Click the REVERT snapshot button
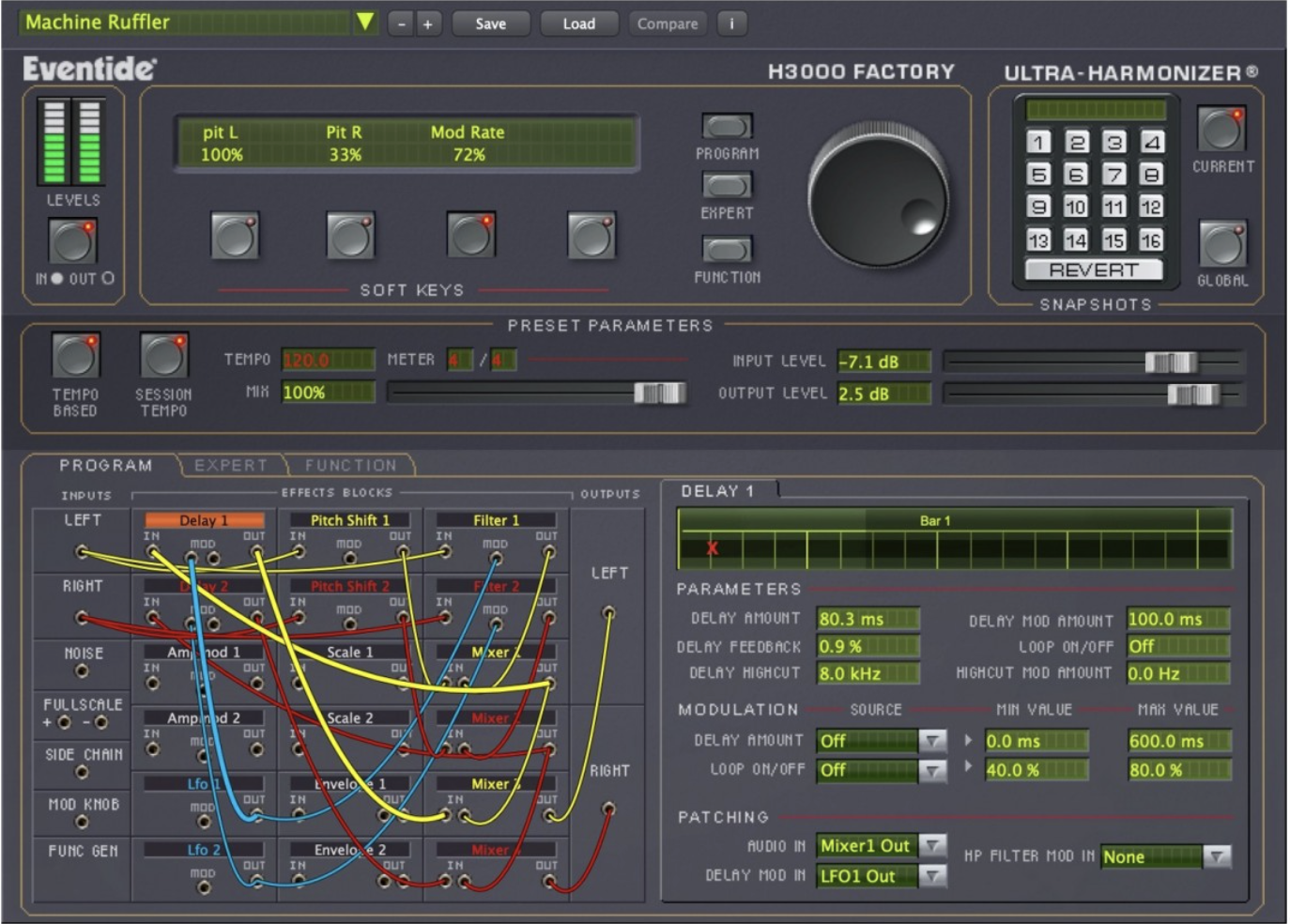 point(1094,270)
